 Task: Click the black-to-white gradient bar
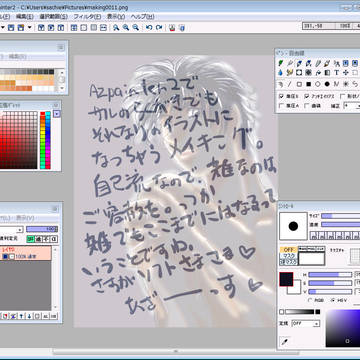click(299, 312)
